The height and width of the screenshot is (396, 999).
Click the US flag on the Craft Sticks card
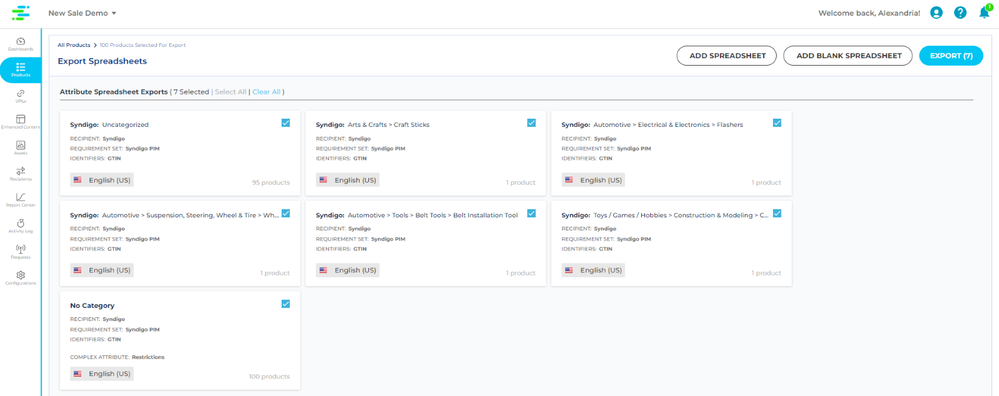coord(323,180)
